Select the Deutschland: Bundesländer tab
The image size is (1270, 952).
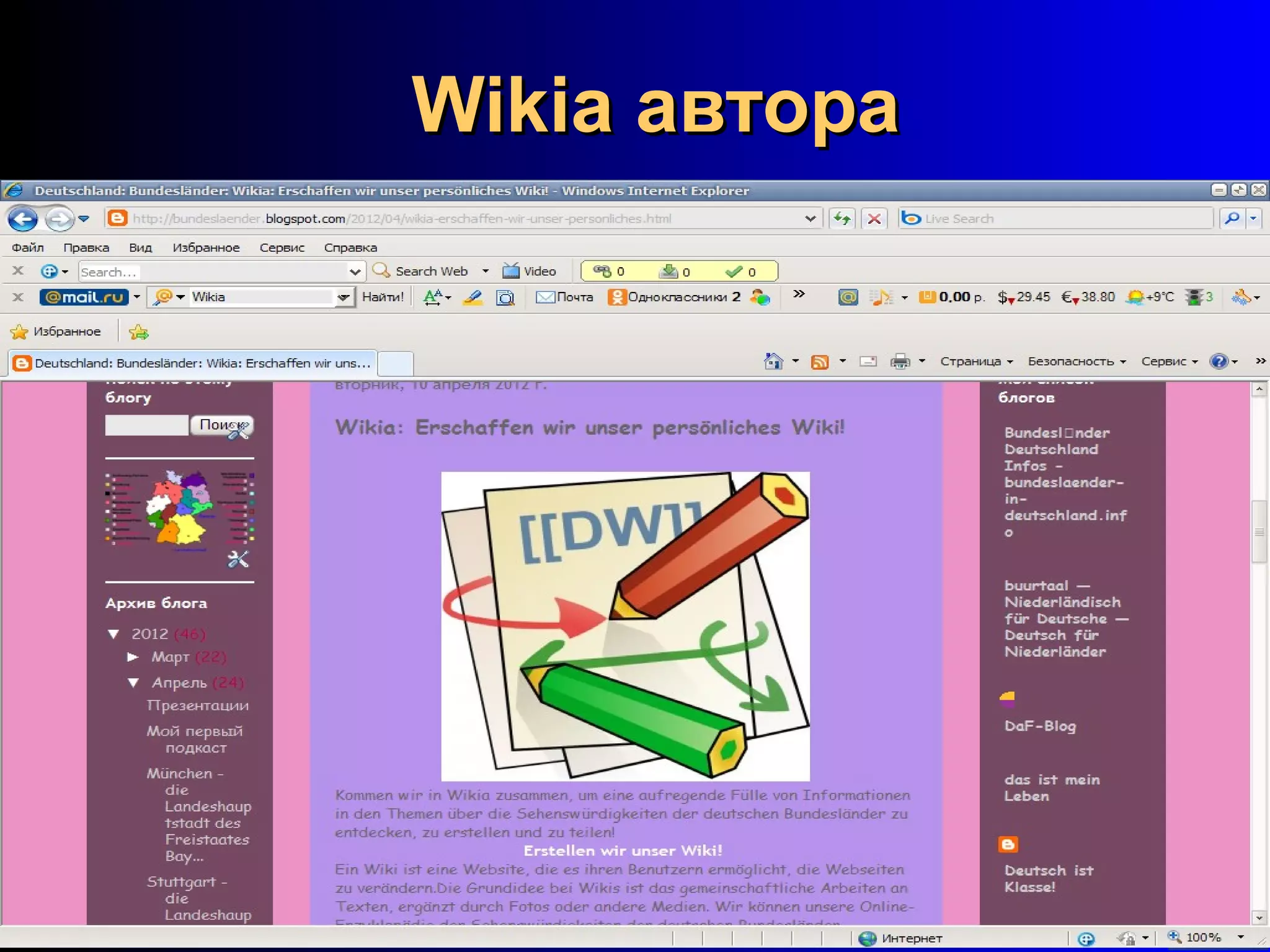click(192, 363)
